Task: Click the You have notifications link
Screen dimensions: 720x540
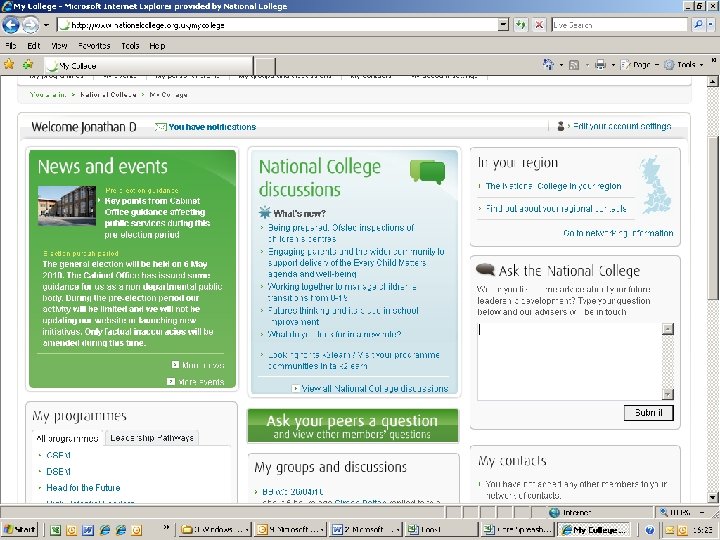Action: click(x=212, y=127)
